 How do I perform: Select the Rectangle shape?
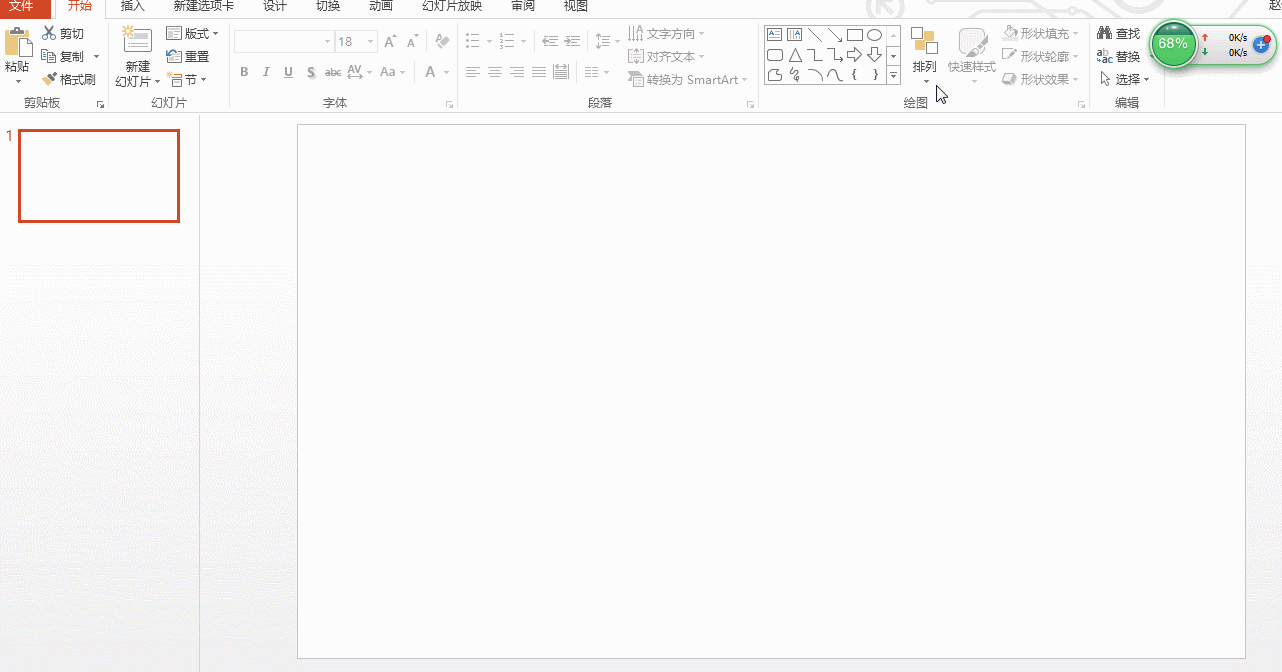(x=855, y=34)
